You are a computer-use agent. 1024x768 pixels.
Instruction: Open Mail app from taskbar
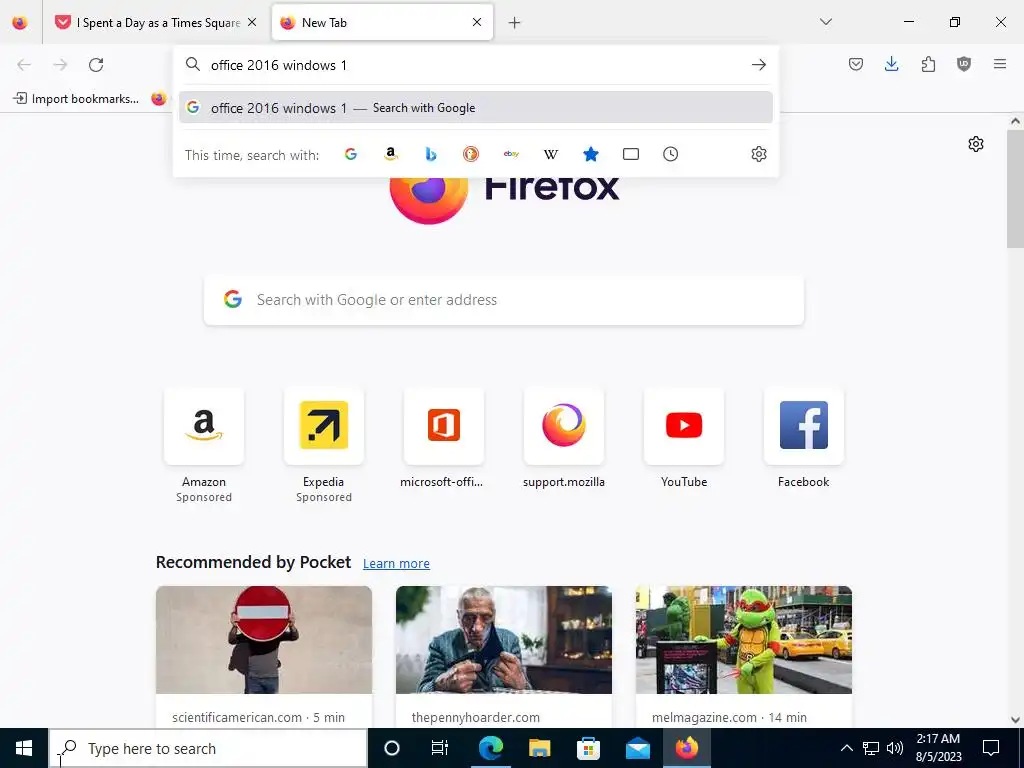(x=637, y=748)
